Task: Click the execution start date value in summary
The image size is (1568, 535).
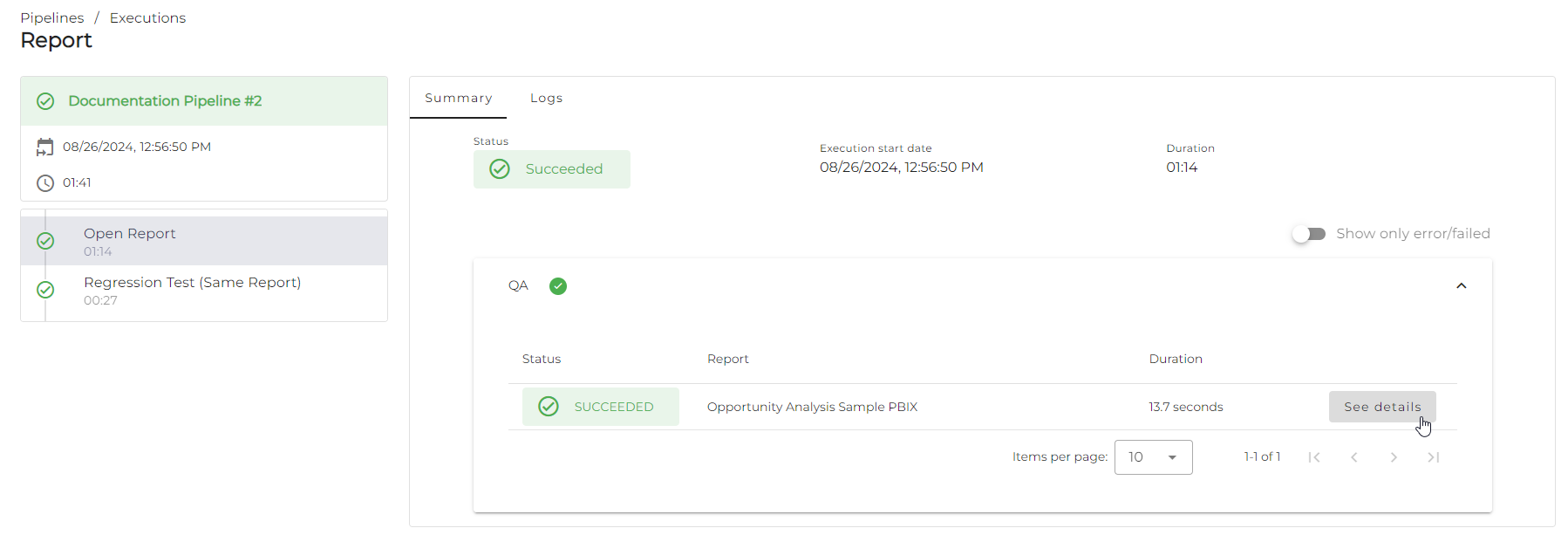Action: tap(902, 168)
